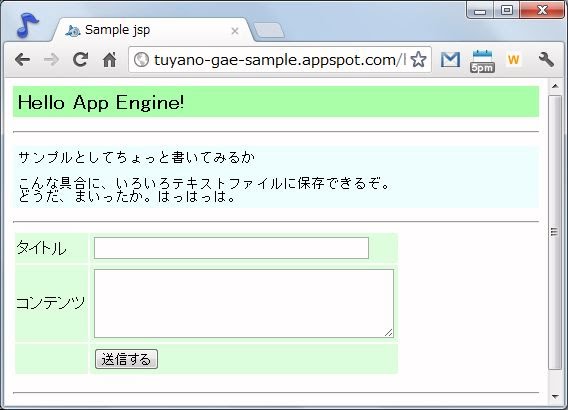Go back with the browser back arrow
This screenshot has height=410, width=568.
[22, 60]
